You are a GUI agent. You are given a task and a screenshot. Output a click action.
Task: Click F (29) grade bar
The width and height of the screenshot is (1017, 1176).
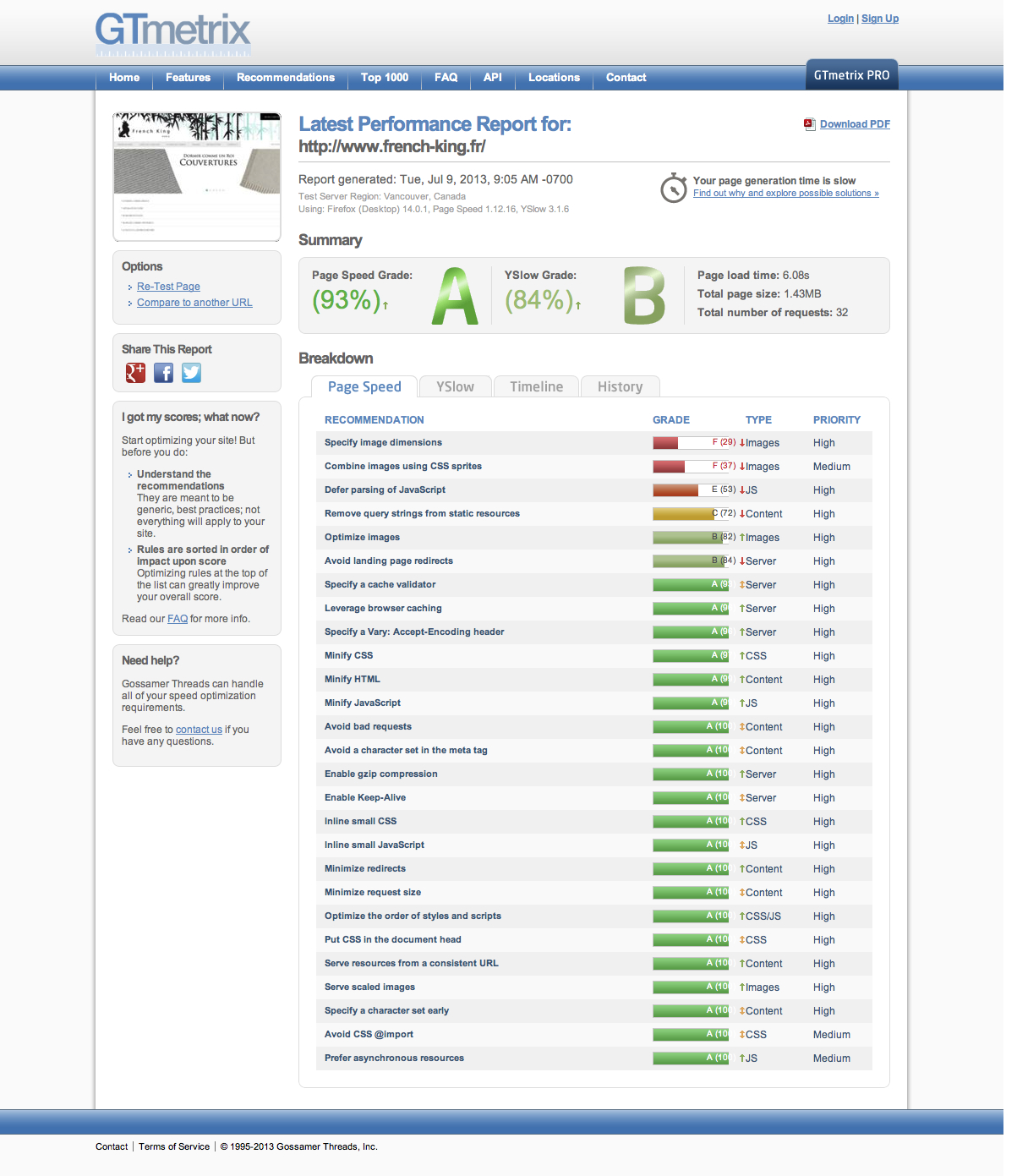pos(691,443)
